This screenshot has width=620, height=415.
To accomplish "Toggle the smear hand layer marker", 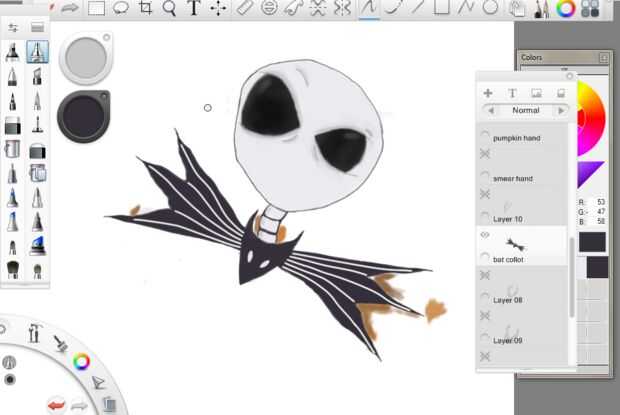I will point(485,176).
